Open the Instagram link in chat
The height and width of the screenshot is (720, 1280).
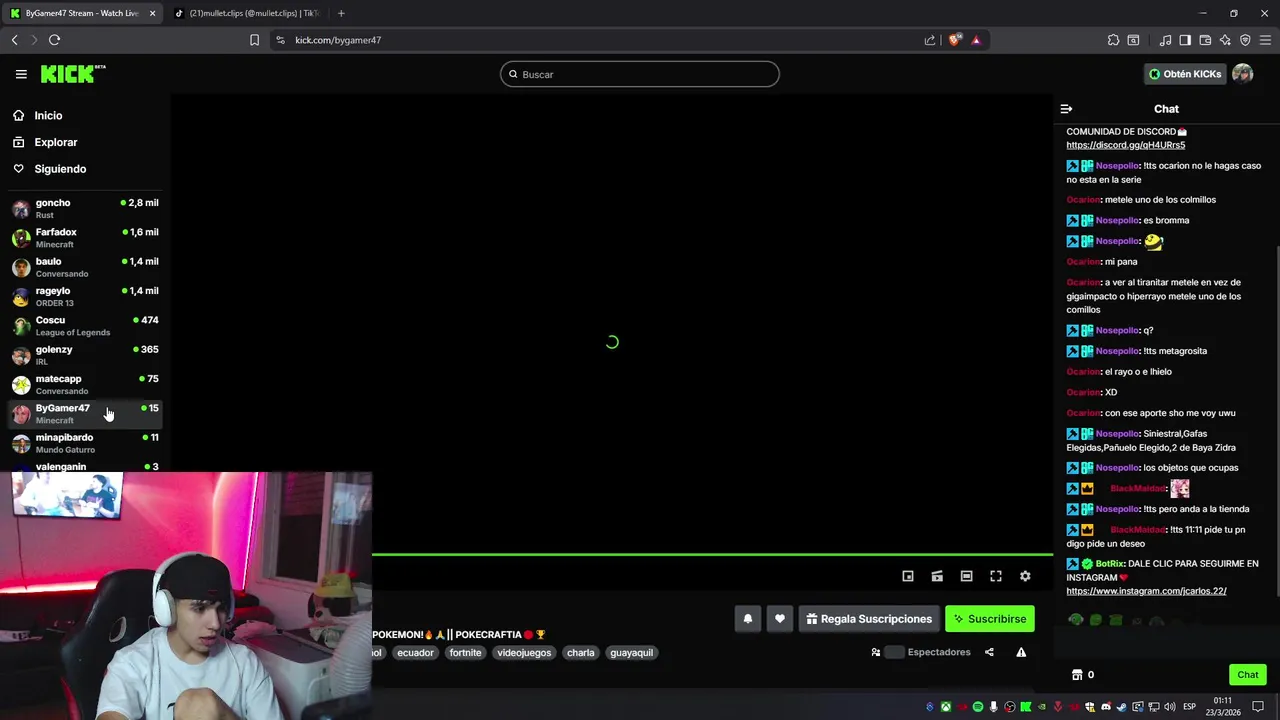[1146, 591]
